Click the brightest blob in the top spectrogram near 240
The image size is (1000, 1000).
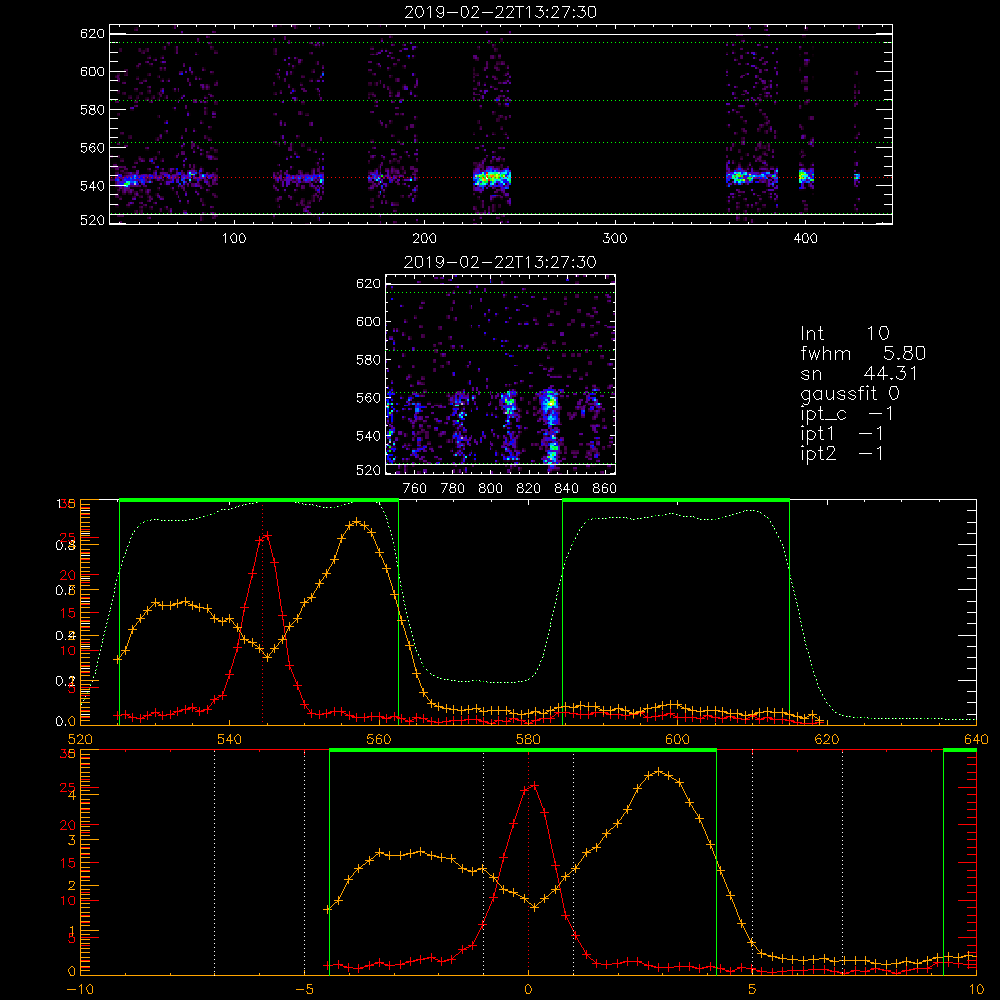click(492, 178)
